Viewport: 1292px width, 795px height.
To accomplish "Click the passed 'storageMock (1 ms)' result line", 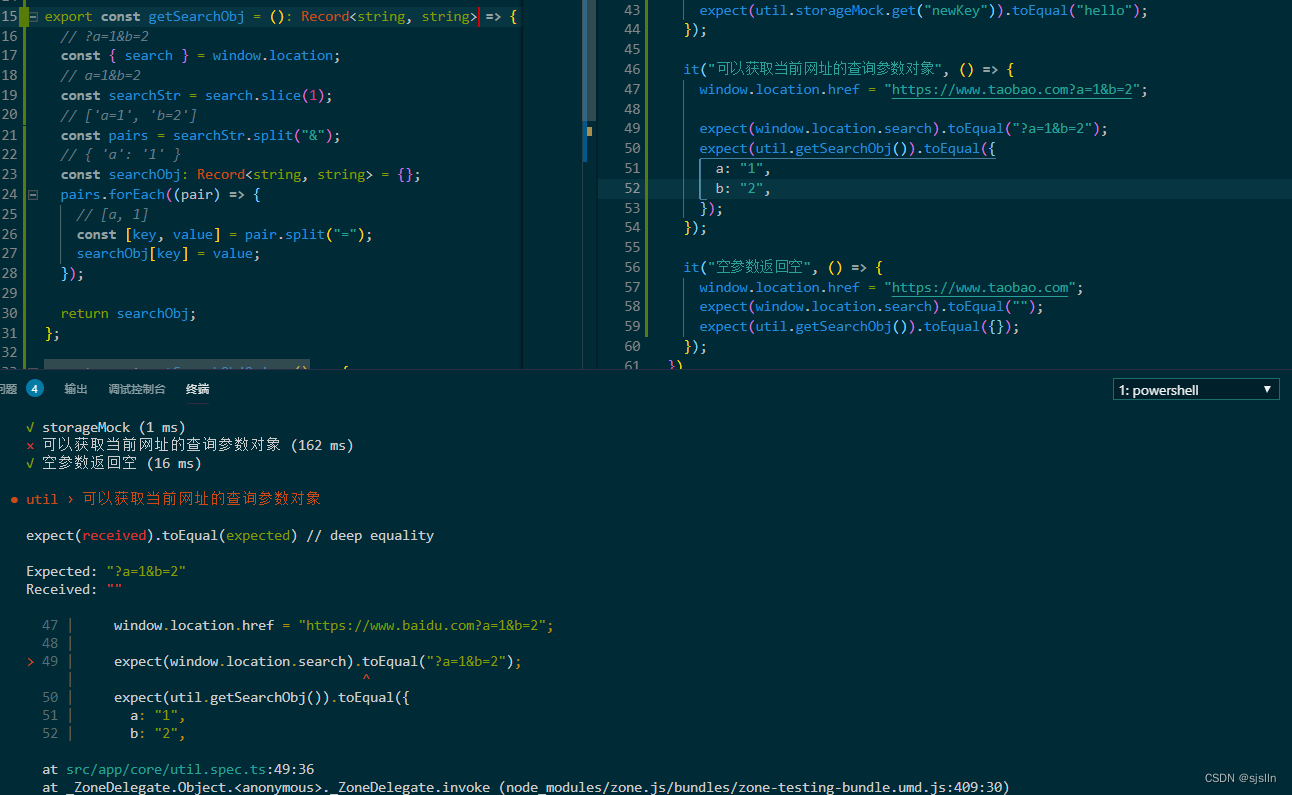I will coord(106,427).
